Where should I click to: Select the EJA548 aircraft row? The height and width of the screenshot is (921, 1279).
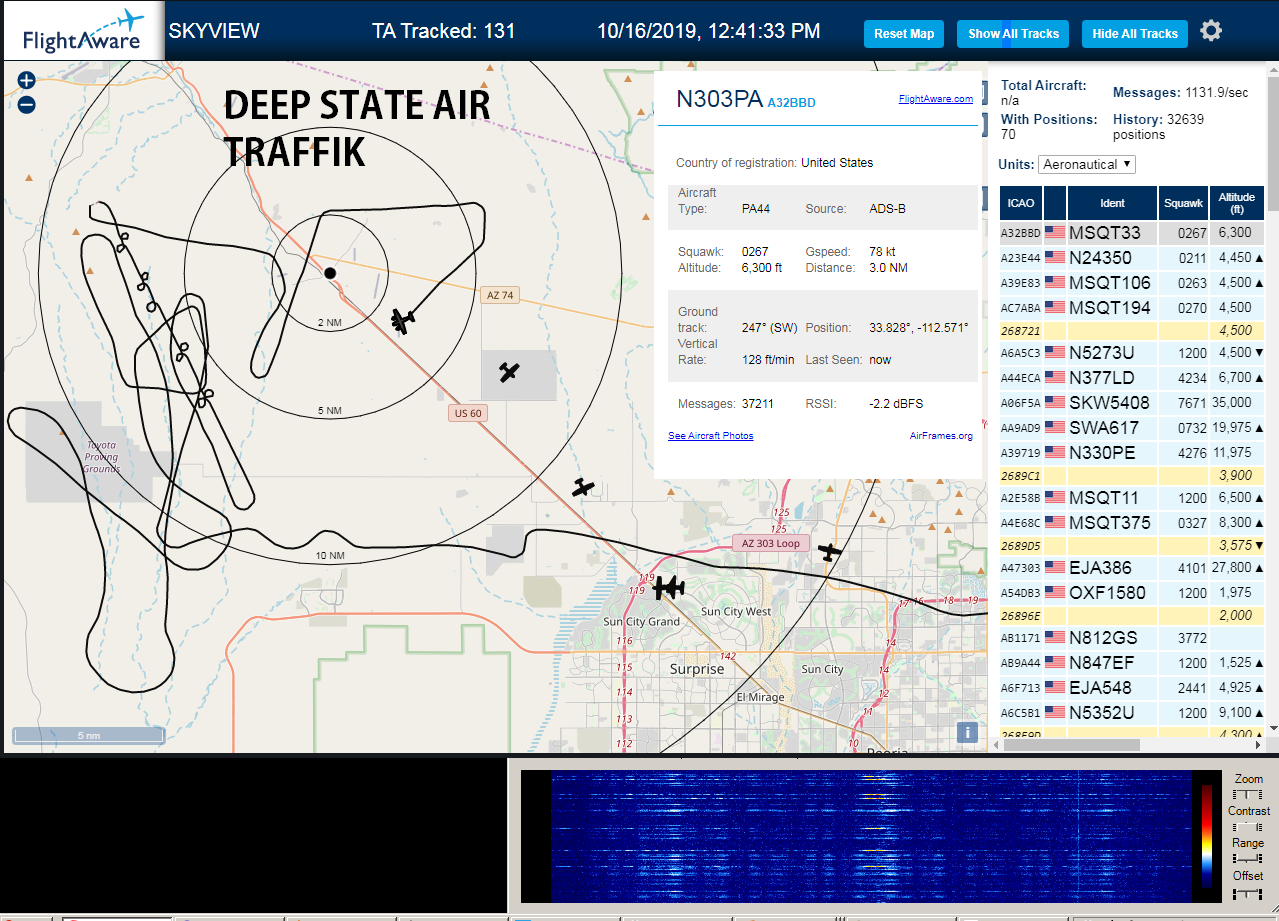coord(1132,688)
